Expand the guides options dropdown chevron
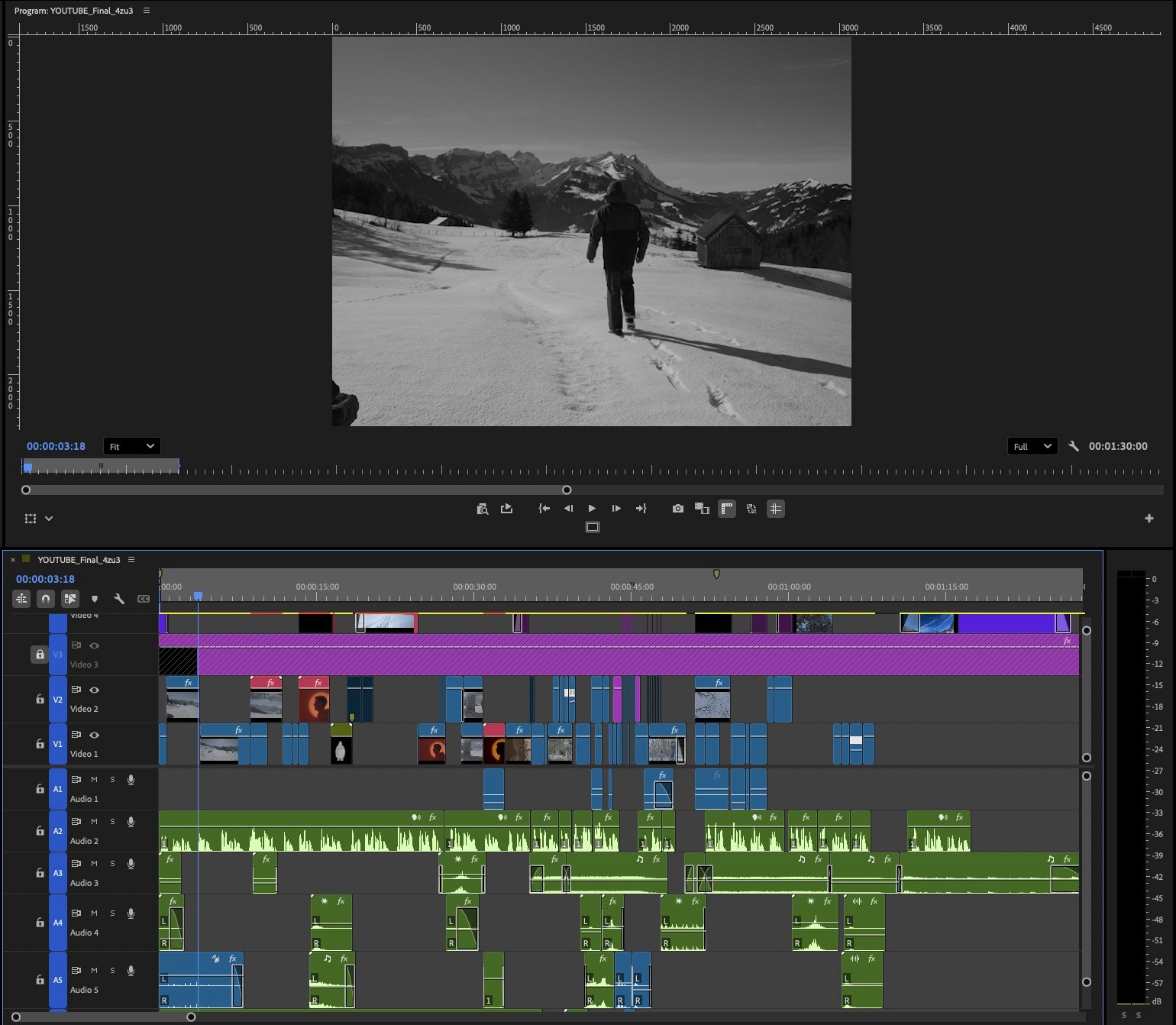The image size is (1176, 1025). (49, 519)
